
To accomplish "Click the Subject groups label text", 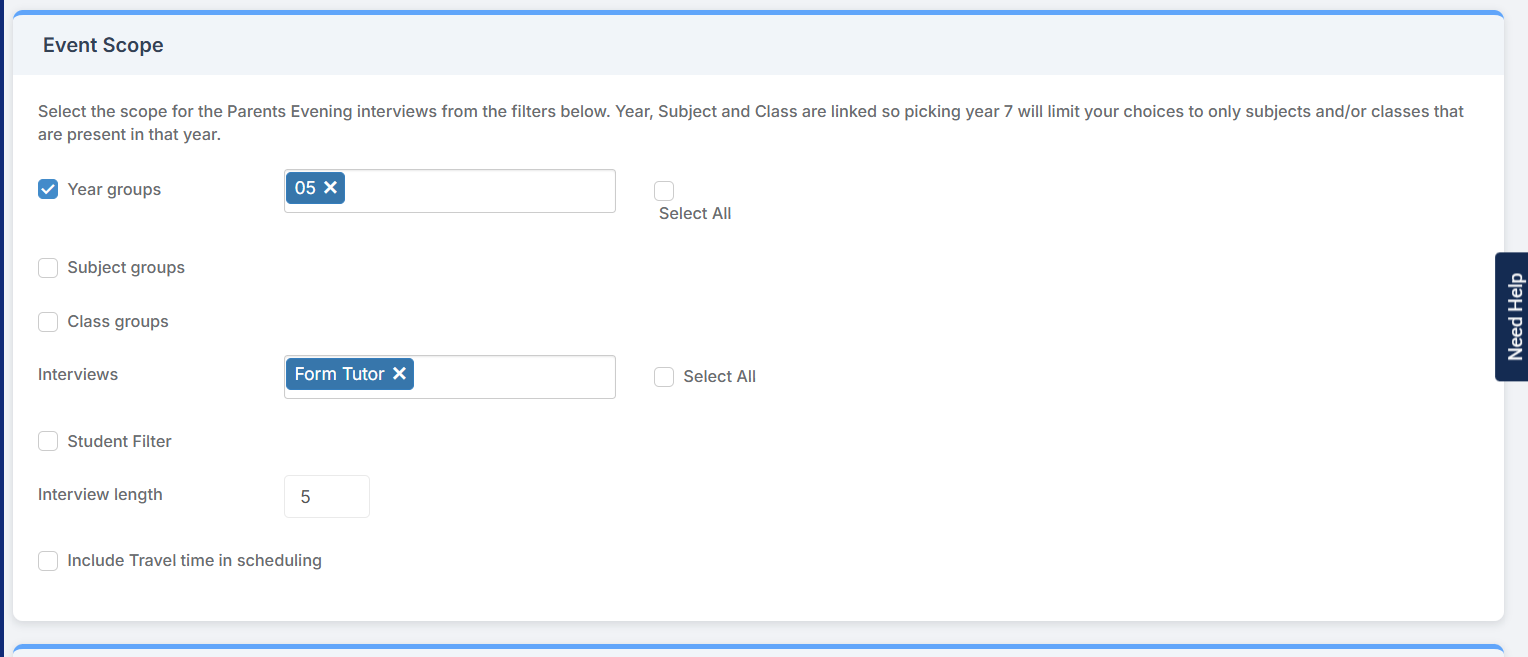I will coord(126,268).
